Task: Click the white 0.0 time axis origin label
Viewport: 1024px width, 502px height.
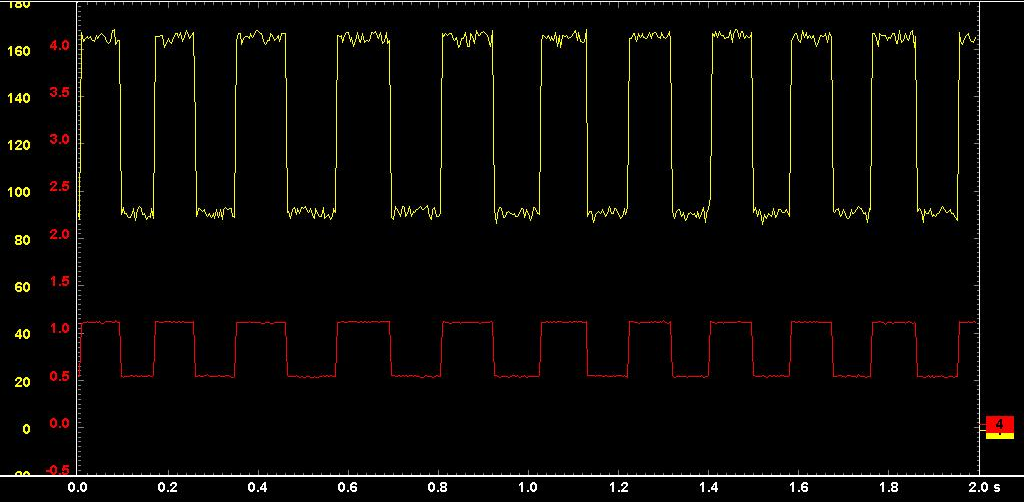Action: [x=78, y=487]
